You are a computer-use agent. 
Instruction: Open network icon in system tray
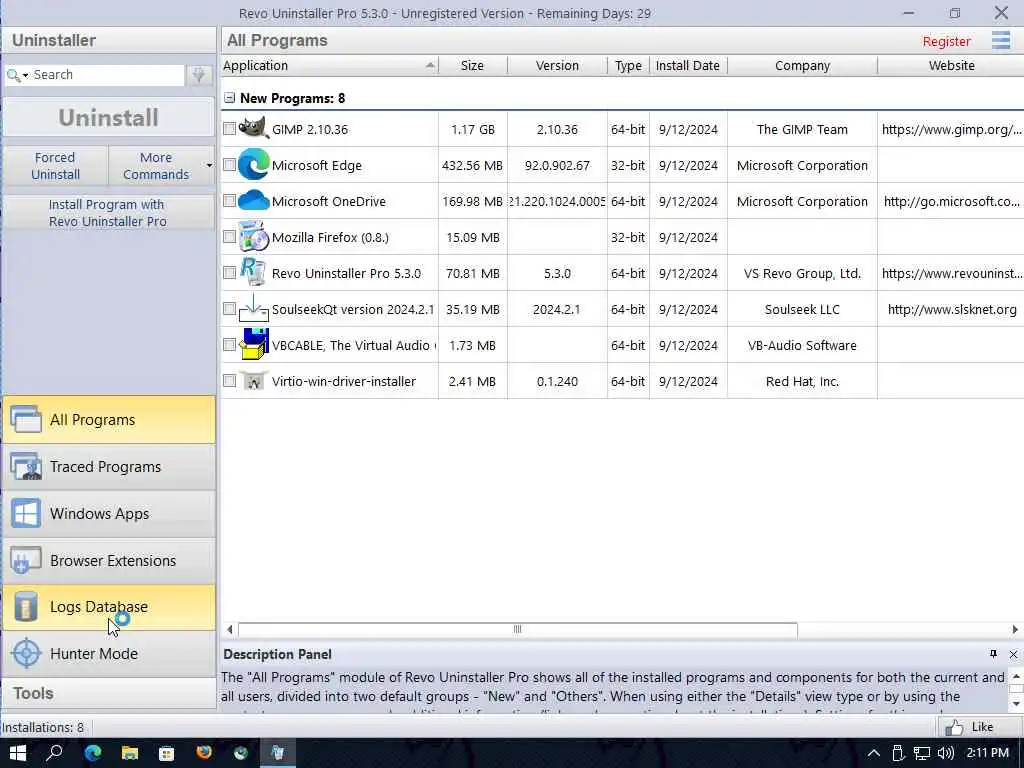click(x=921, y=753)
